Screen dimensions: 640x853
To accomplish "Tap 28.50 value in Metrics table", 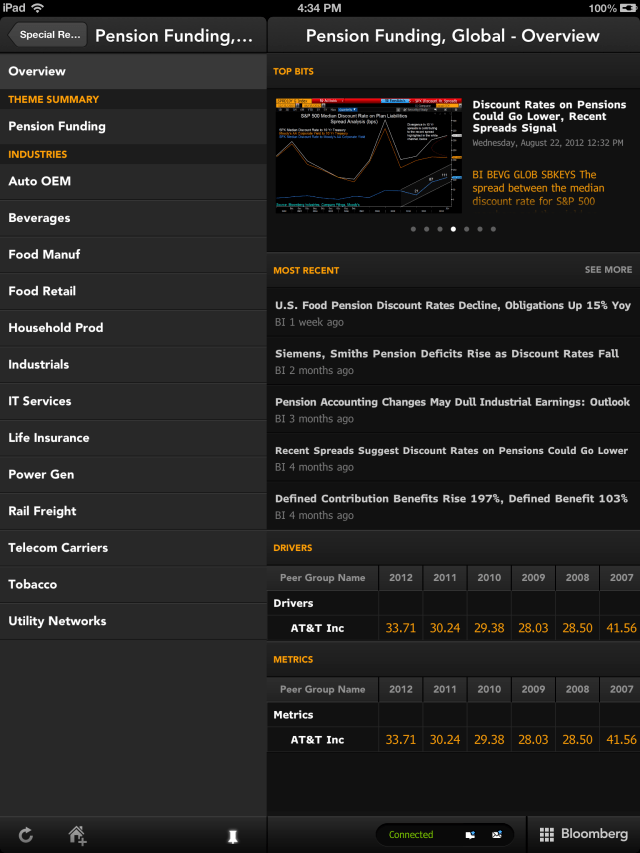I will tap(577, 740).
